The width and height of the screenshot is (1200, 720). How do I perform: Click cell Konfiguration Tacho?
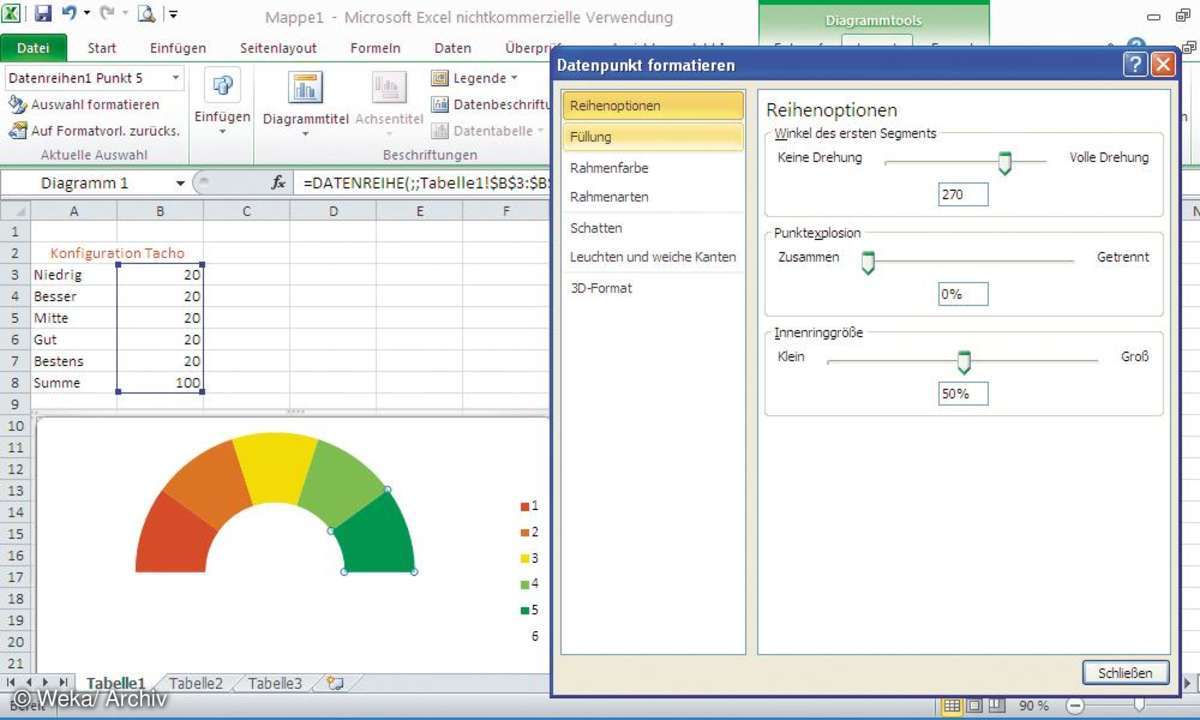(x=117, y=253)
